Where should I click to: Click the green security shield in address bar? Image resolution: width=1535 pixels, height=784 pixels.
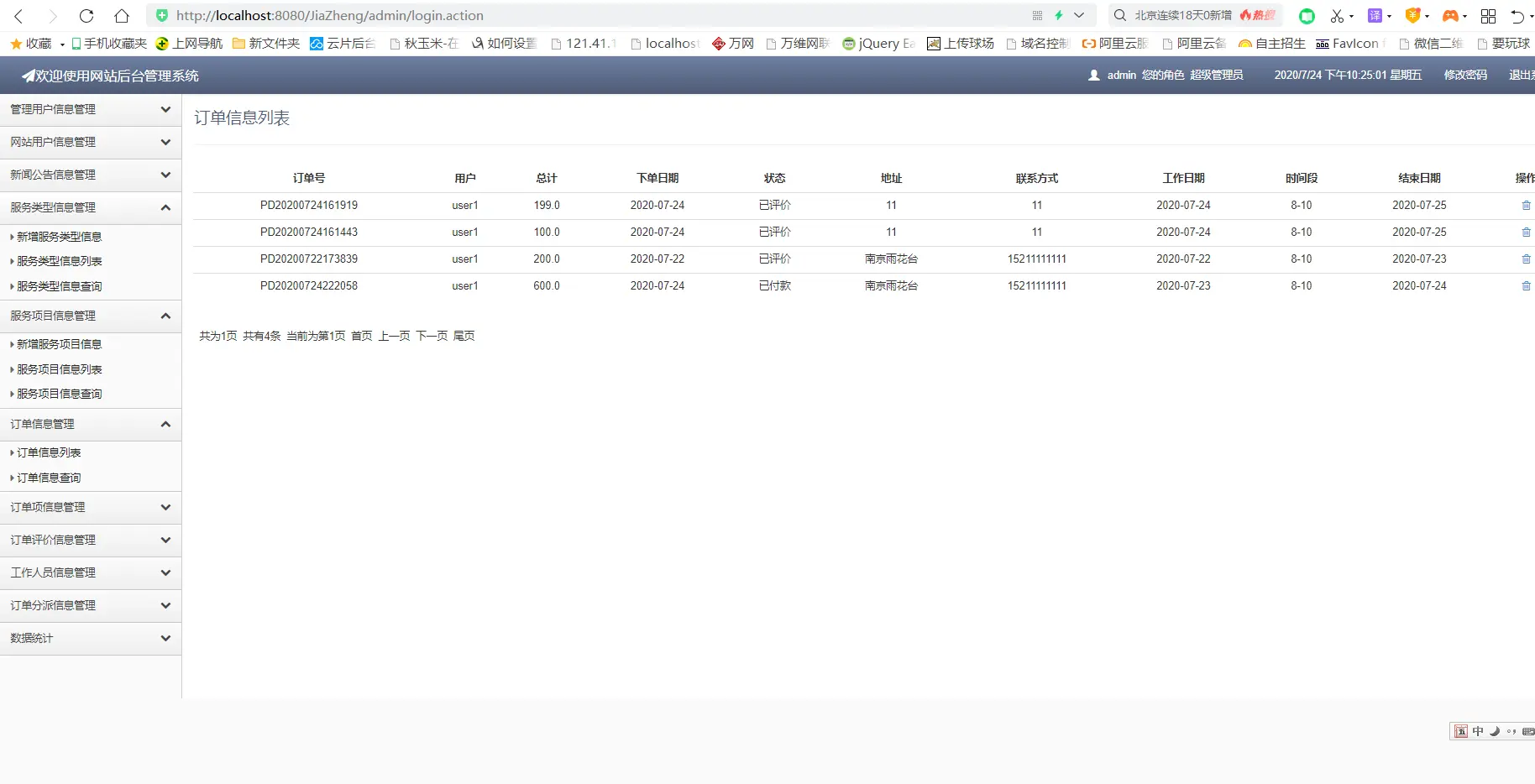(162, 15)
